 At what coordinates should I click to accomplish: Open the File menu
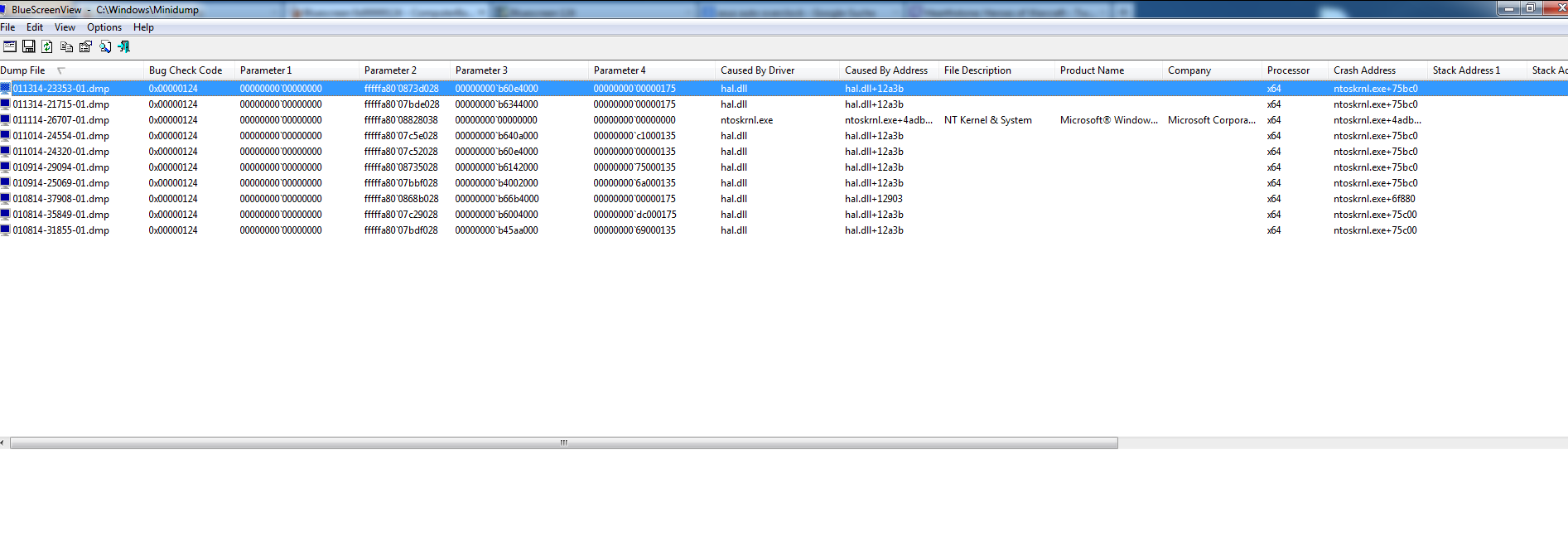7,27
